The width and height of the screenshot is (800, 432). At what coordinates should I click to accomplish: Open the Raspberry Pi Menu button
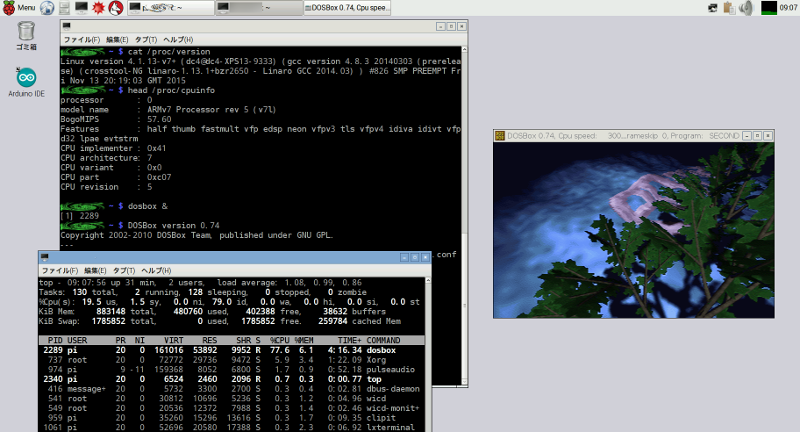tap(19, 8)
